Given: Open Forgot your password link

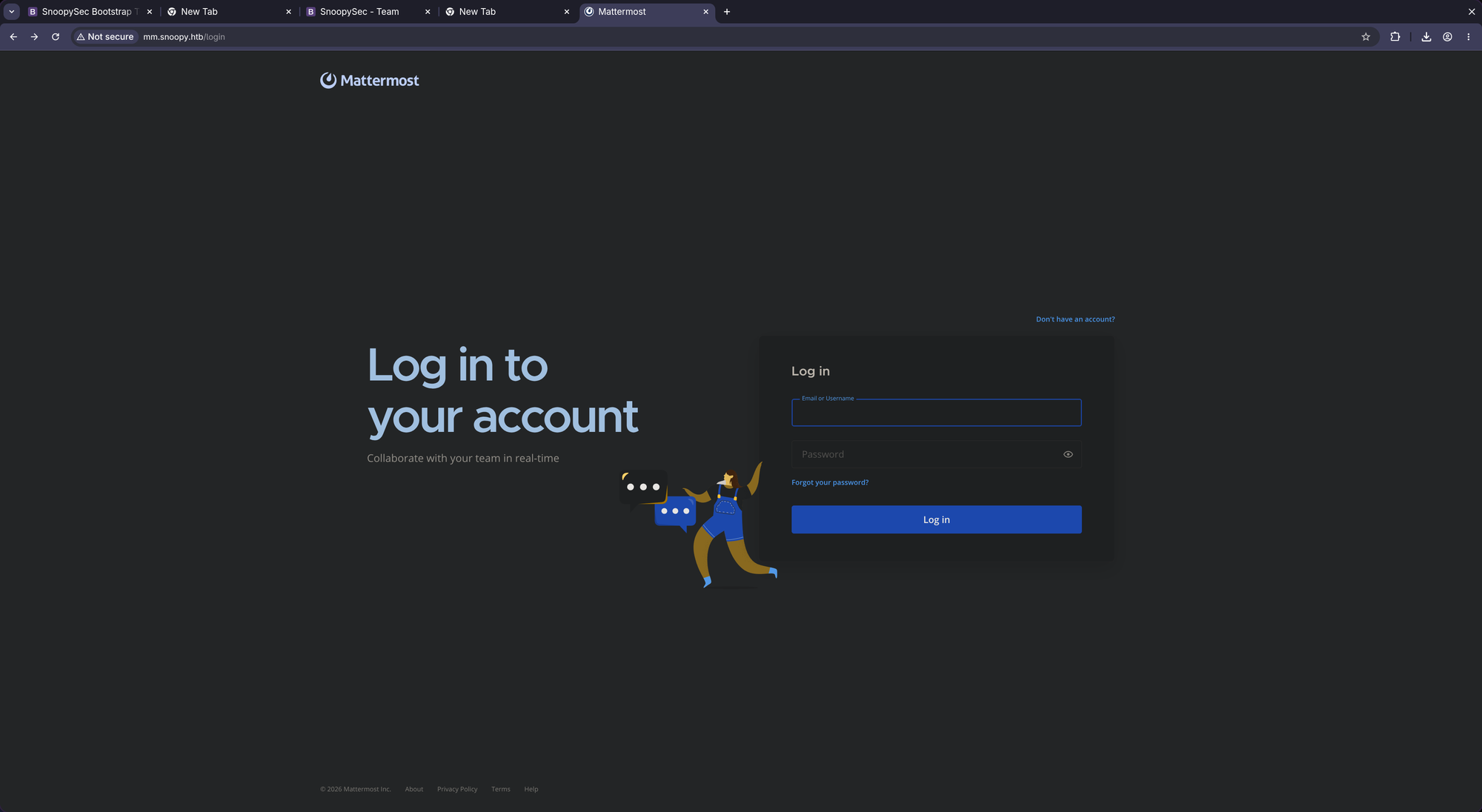Looking at the screenshot, I should [830, 482].
